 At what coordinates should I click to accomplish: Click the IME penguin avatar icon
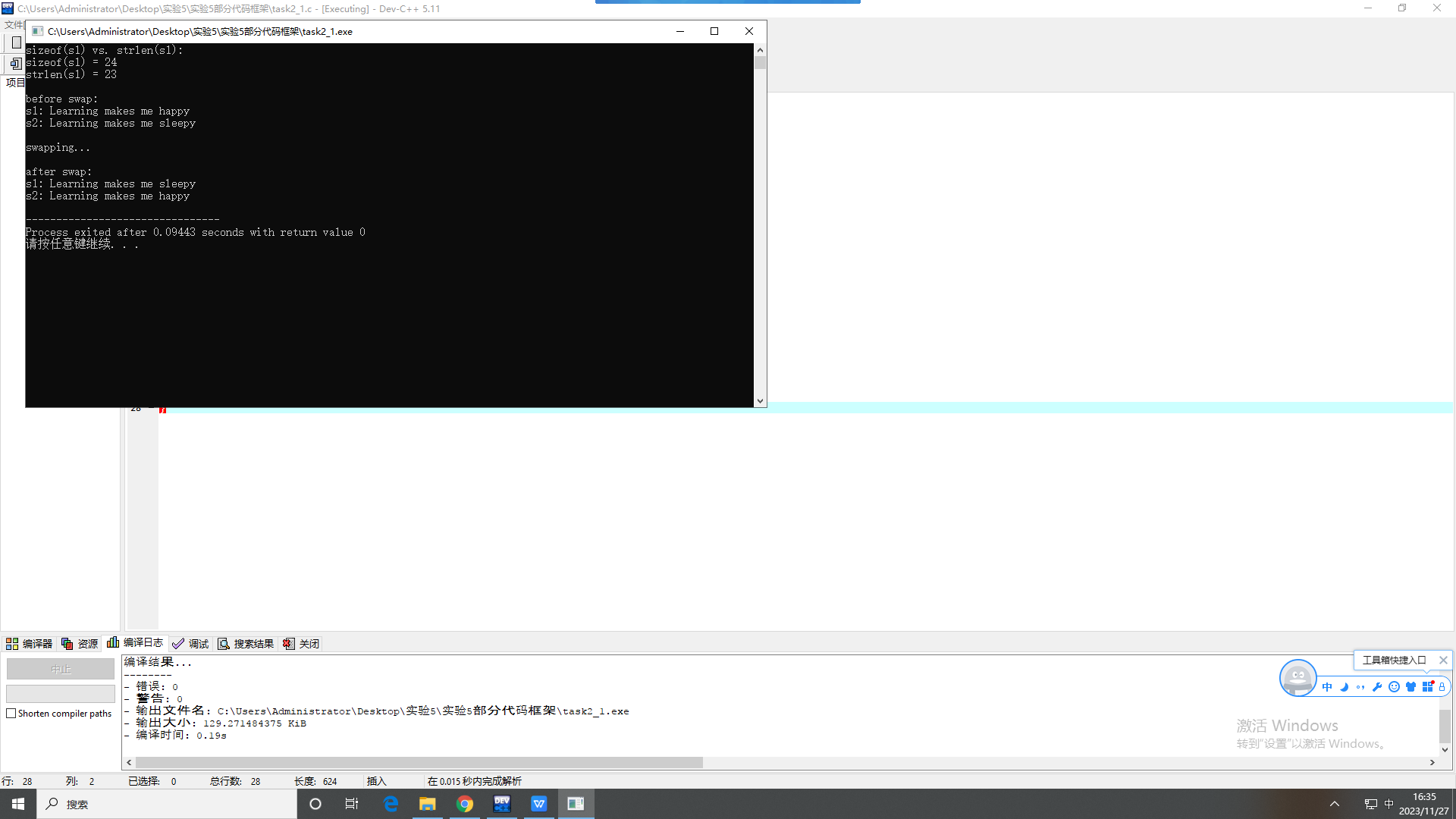click(1298, 677)
